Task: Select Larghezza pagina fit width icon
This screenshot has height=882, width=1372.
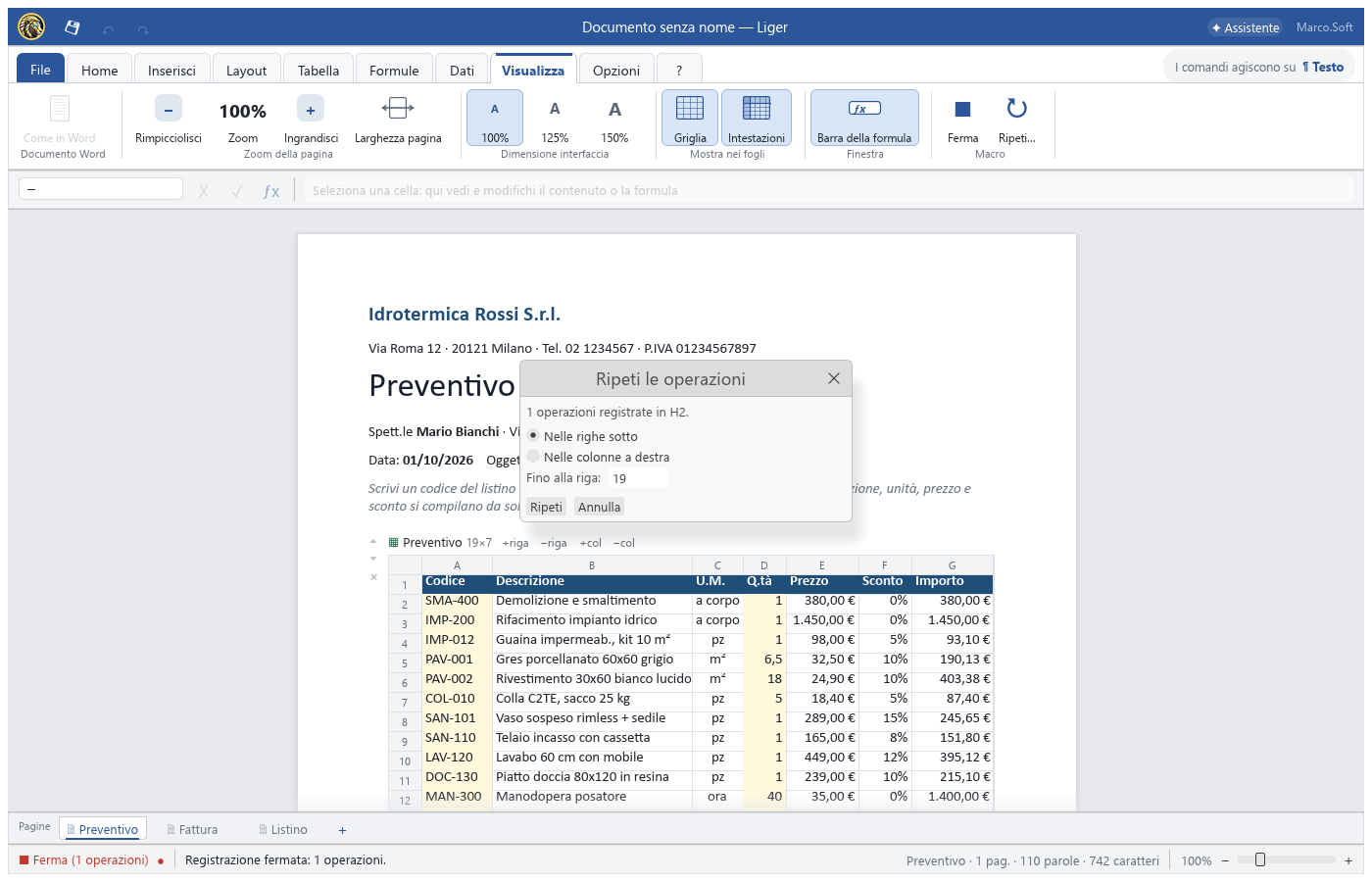Action: (x=398, y=109)
